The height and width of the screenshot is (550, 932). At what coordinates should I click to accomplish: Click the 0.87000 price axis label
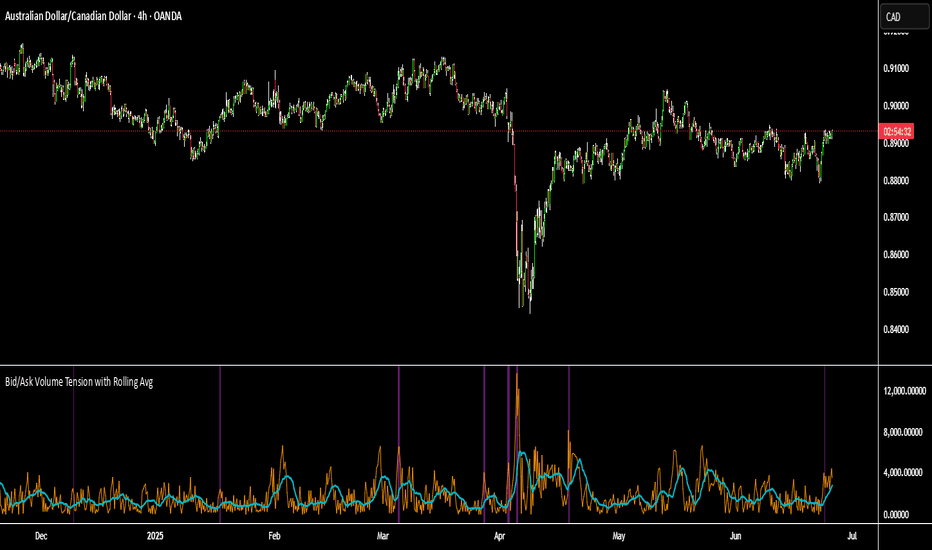(896, 217)
